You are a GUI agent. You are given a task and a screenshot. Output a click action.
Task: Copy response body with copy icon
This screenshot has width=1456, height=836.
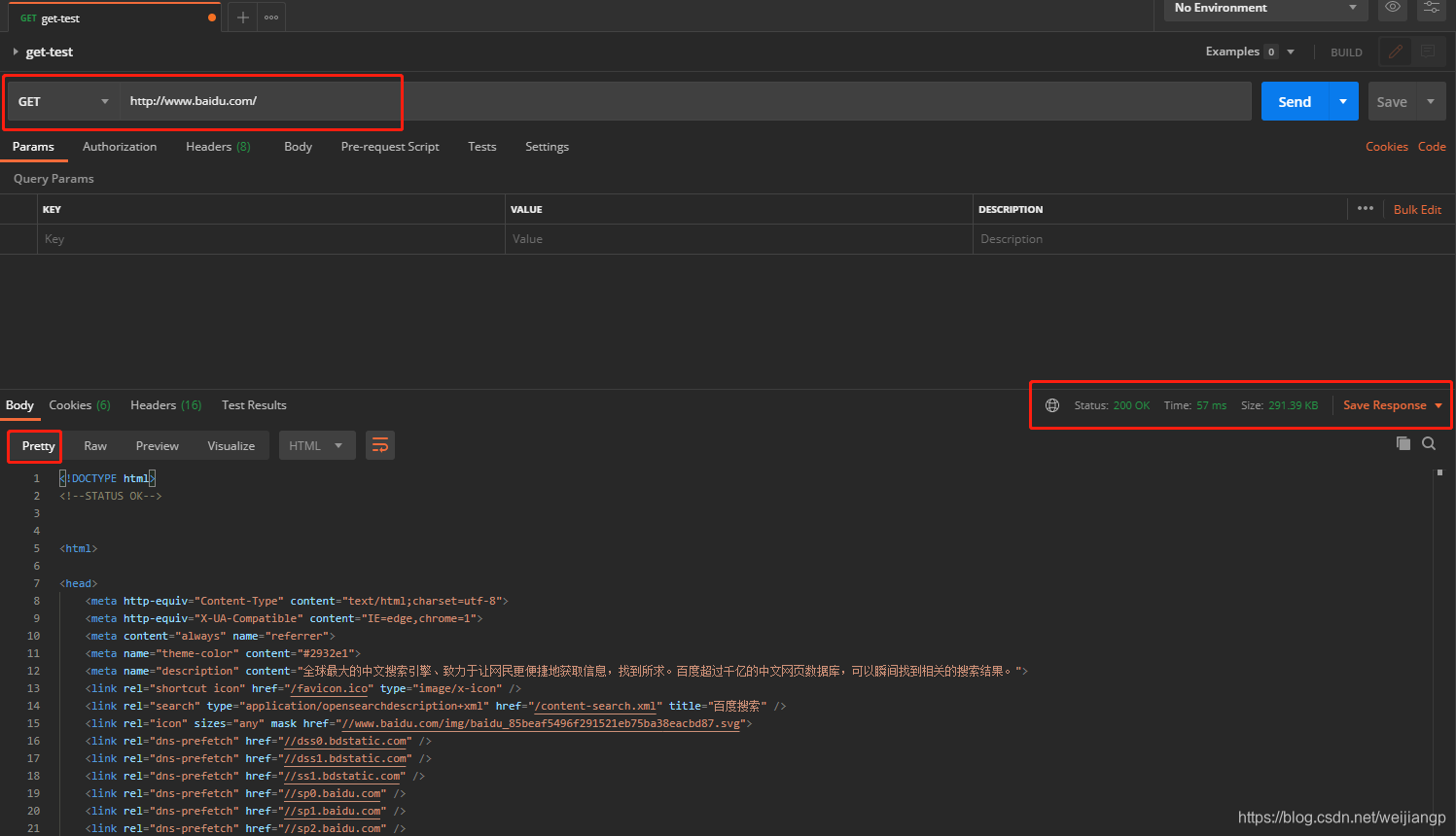[x=1403, y=443]
